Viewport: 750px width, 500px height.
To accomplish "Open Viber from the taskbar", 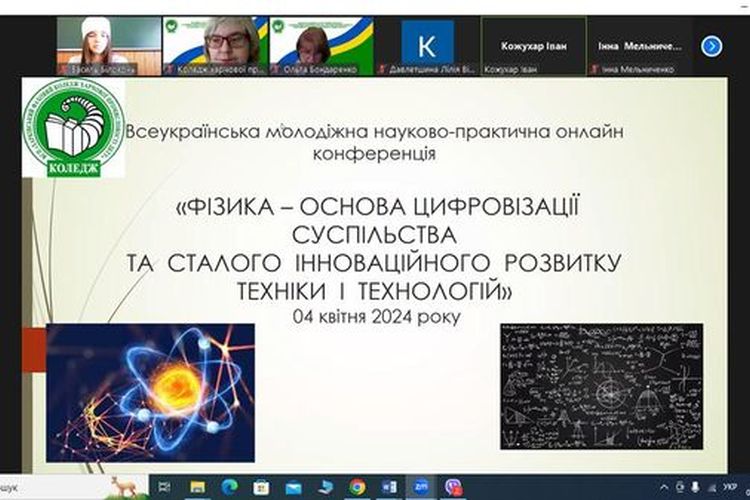I will (x=454, y=487).
